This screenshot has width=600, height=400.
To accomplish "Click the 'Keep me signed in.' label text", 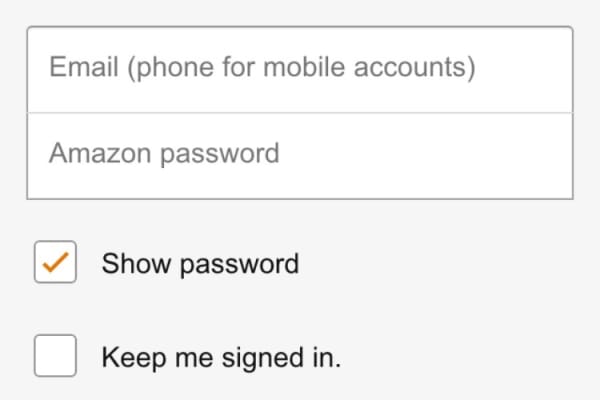I will coord(221,358).
